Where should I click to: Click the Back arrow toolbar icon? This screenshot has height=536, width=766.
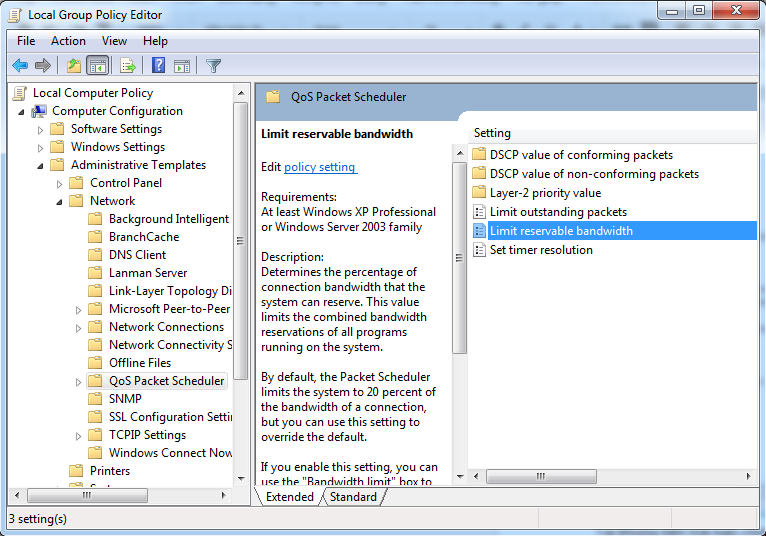point(20,66)
